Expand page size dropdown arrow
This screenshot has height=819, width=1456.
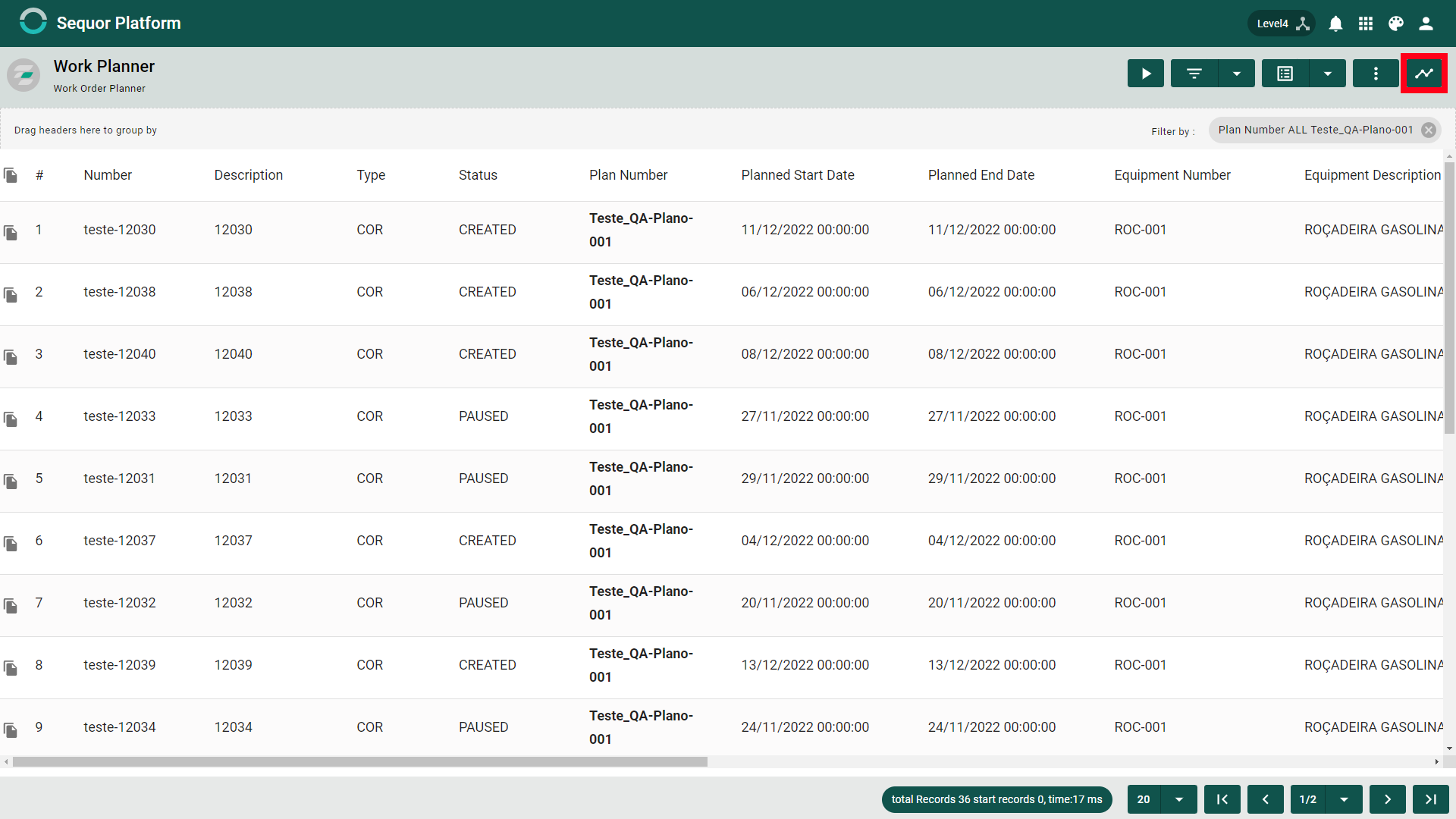pos(1179,799)
